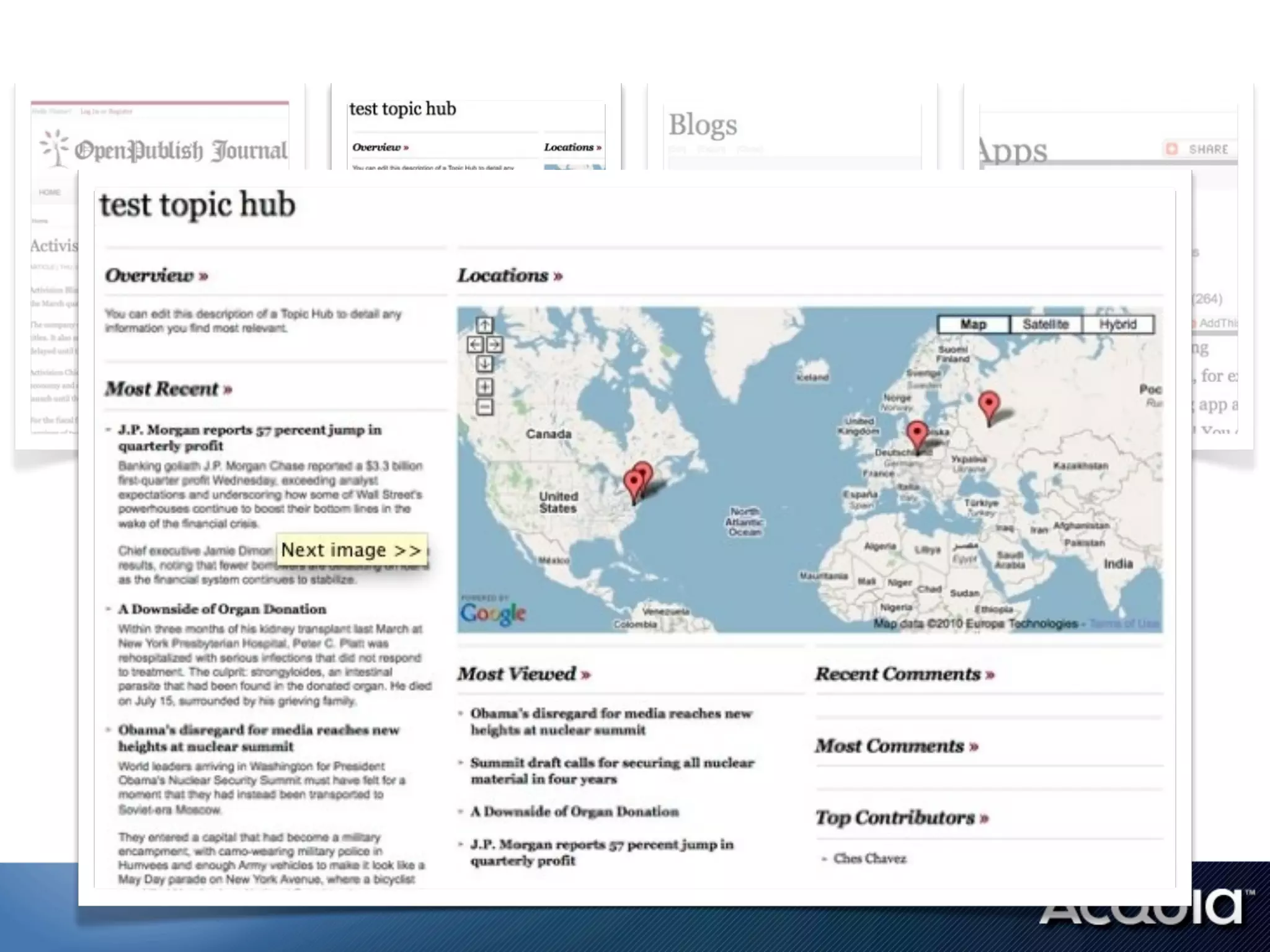
Task: Click the red map marker over Germany
Action: point(917,433)
